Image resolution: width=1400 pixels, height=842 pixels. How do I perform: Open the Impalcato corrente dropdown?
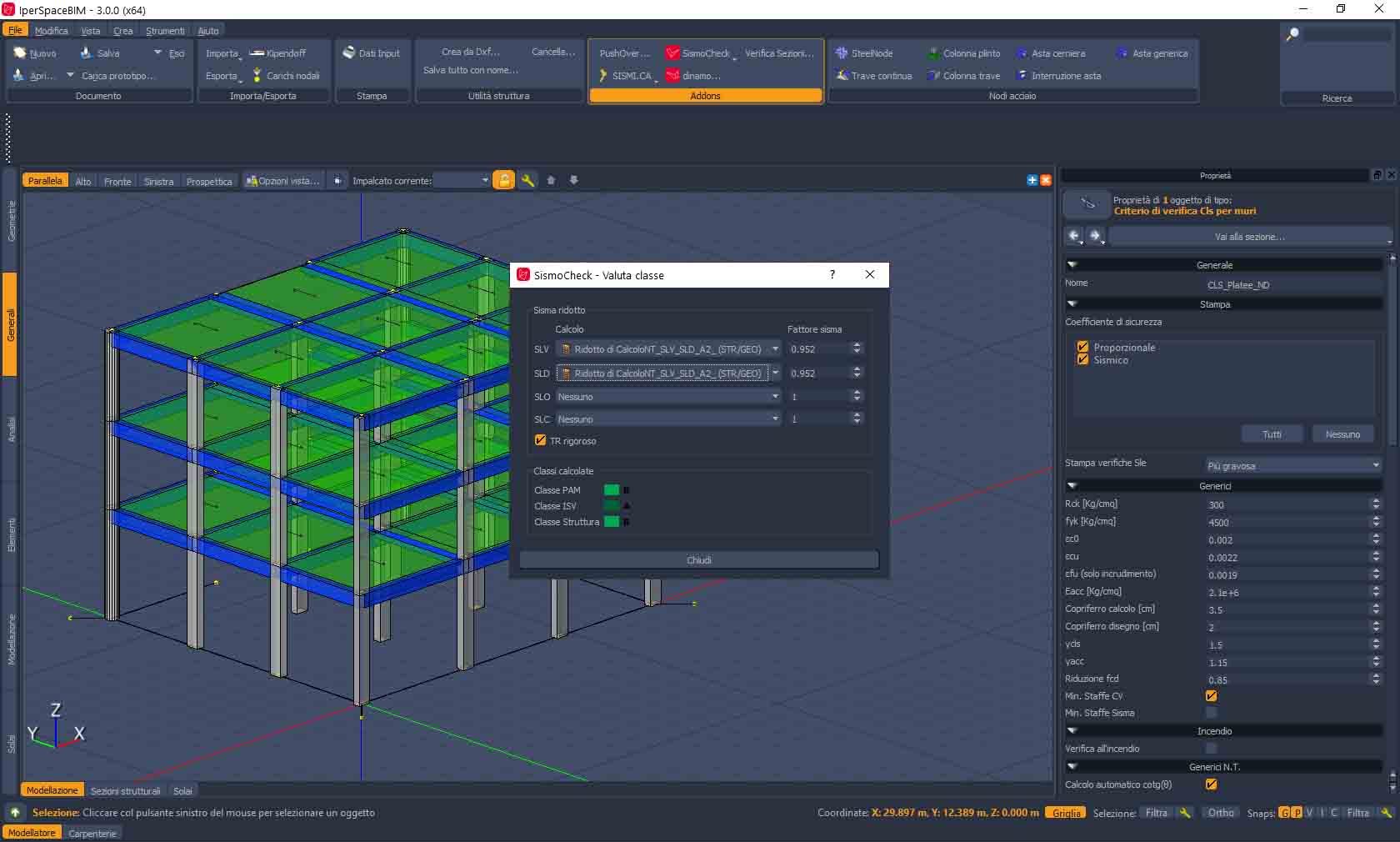pos(462,180)
